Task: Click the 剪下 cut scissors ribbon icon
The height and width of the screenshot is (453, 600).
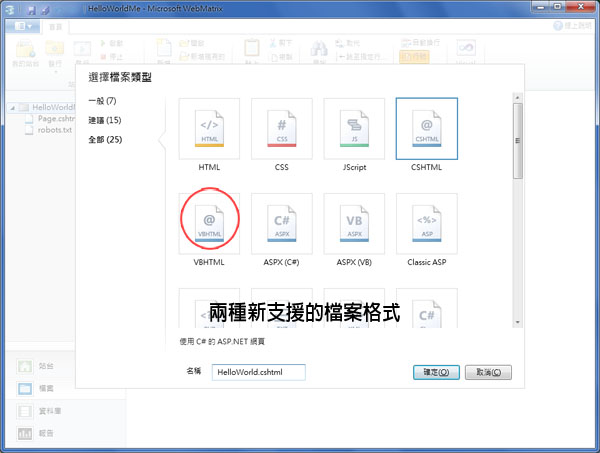Action: click(280, 43)
